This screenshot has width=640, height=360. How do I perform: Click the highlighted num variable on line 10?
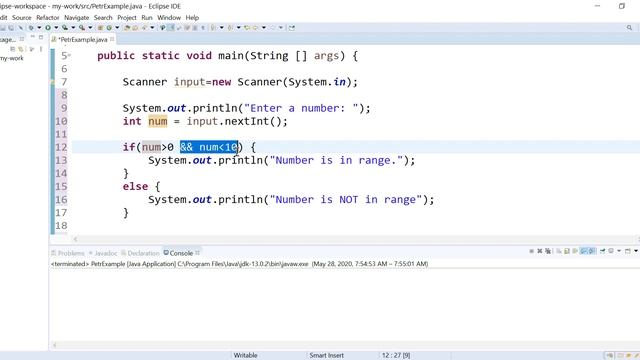tap(158, 121)
